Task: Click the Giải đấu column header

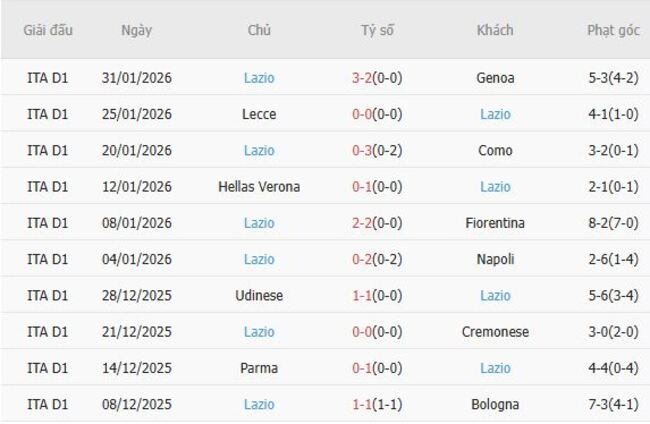Action: [x=48, y=30]
